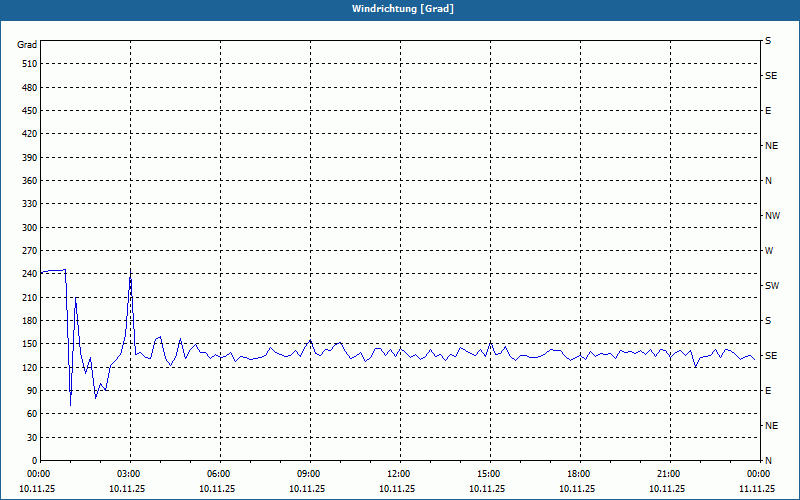
Task: Click the SW compass direction label
Action: point(772,286)
